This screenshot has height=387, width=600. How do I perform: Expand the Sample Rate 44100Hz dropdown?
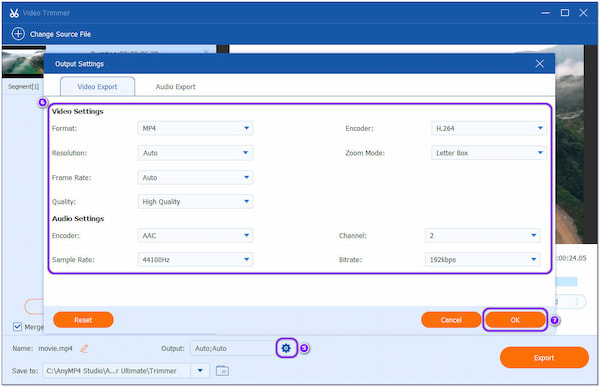click(x=195, y=260)
